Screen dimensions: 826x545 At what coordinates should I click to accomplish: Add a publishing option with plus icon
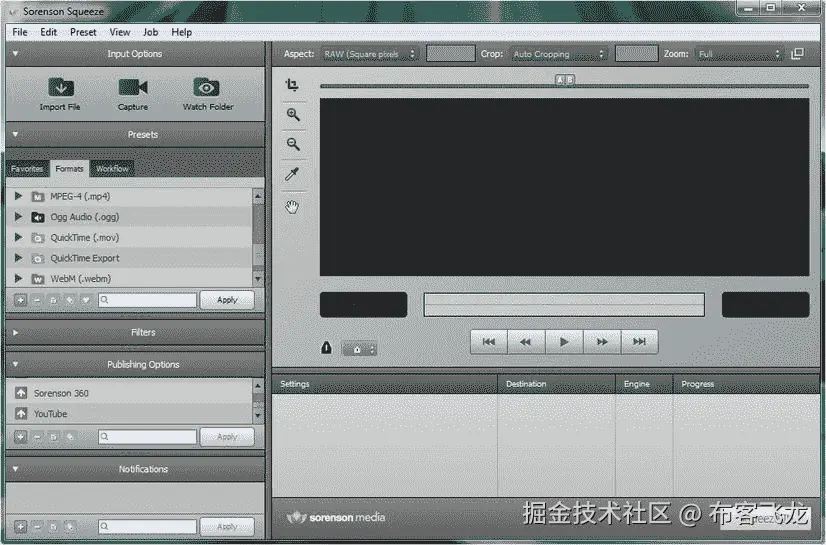[x=21, y=437]
